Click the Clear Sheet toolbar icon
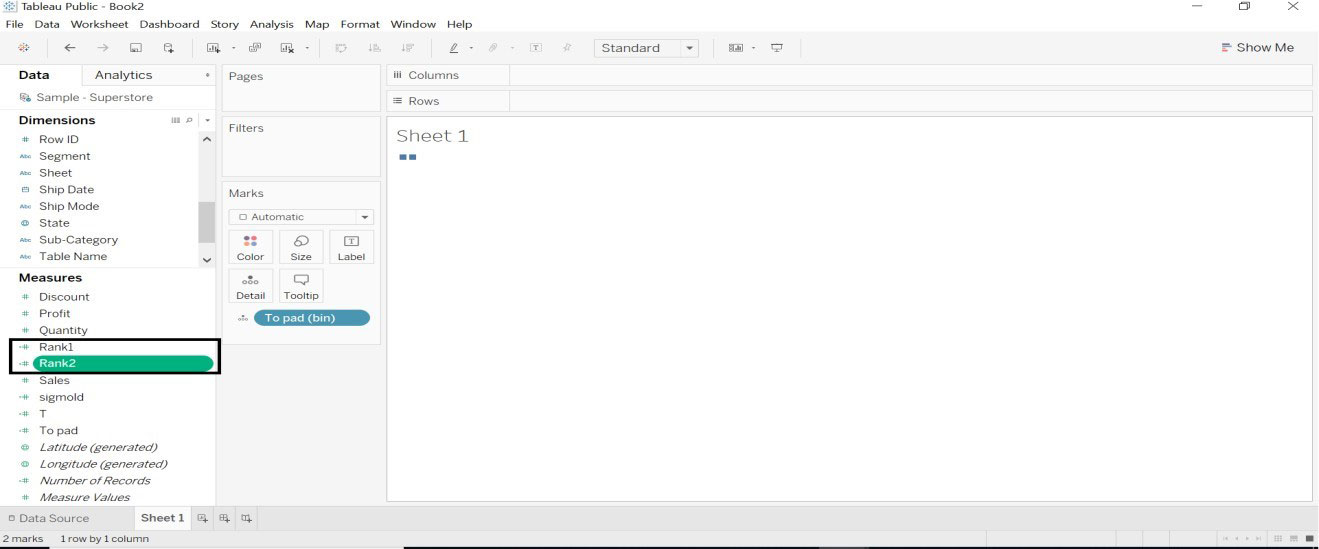The height and width of the screenshot is (549, 1319). [287, 48]
